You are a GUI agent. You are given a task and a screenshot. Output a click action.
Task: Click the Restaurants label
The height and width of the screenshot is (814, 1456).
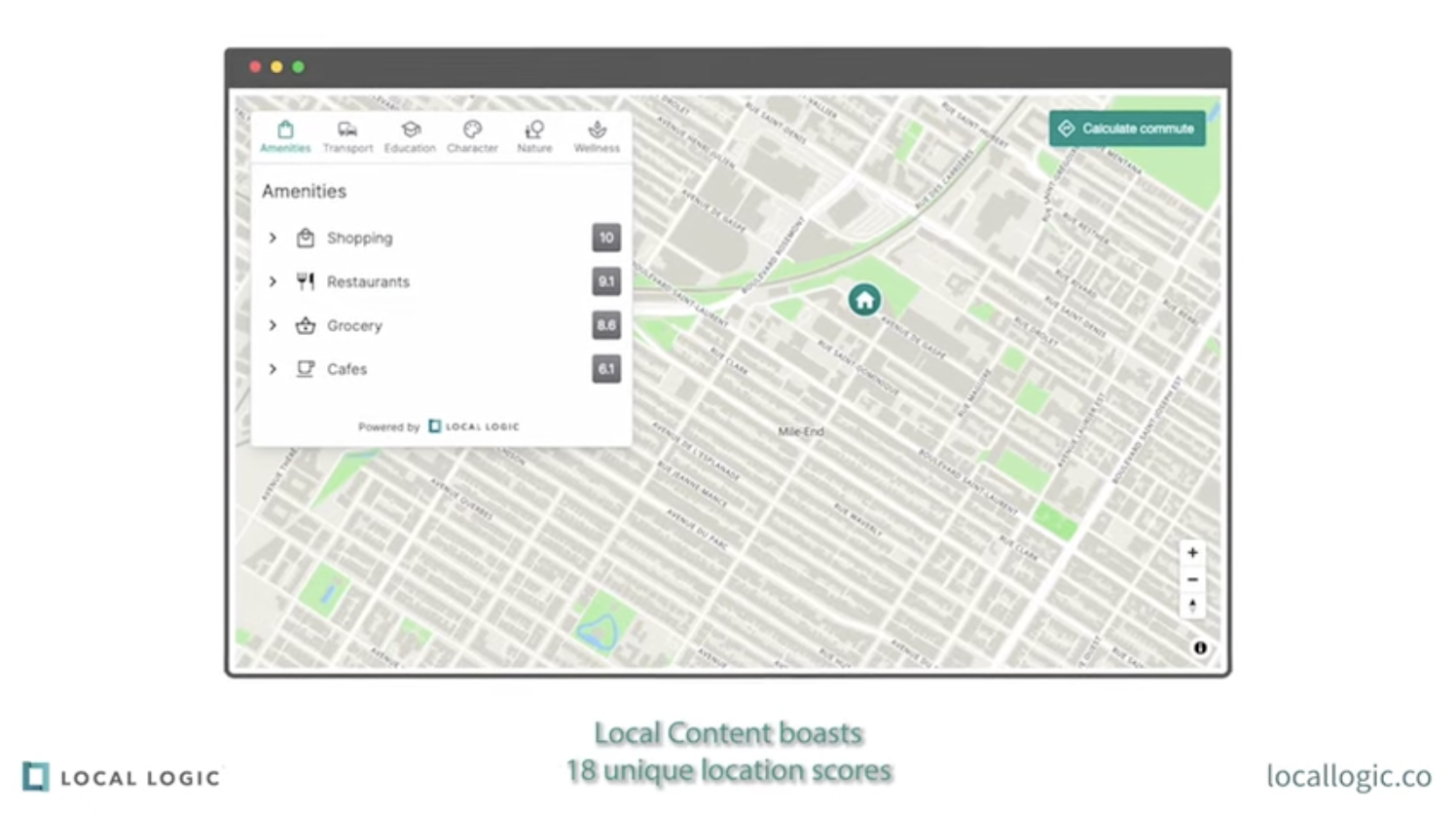coord(368,281)
